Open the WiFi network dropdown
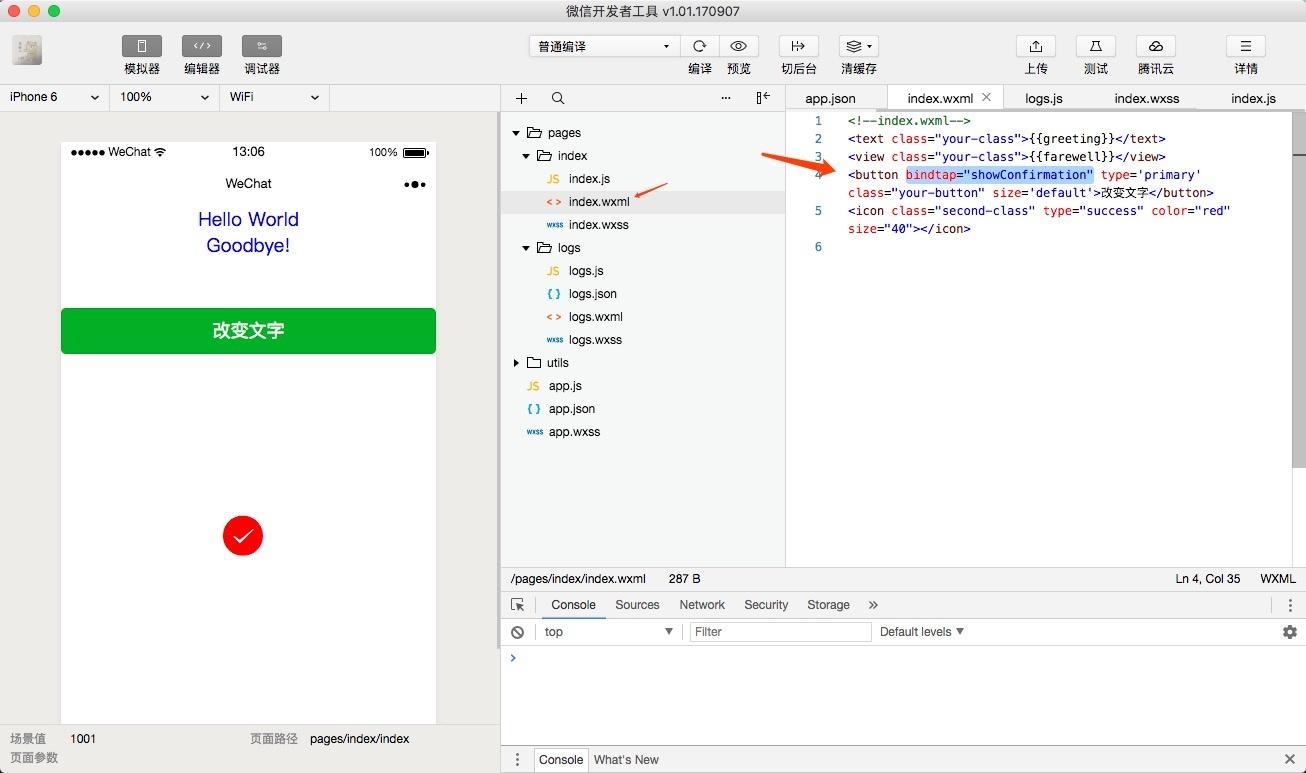Image resolution: width=1306 pixels, height=773 pixels. [x=275, y=97]
